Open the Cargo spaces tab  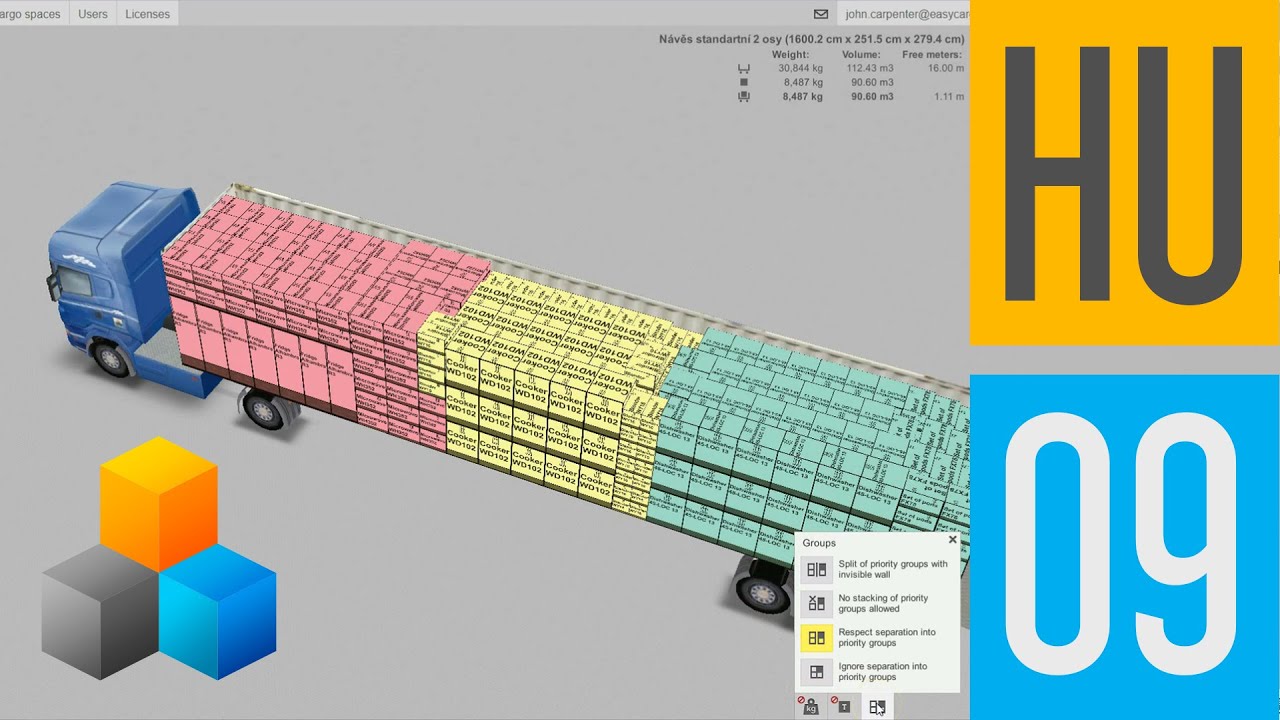(x=32, y=14)
